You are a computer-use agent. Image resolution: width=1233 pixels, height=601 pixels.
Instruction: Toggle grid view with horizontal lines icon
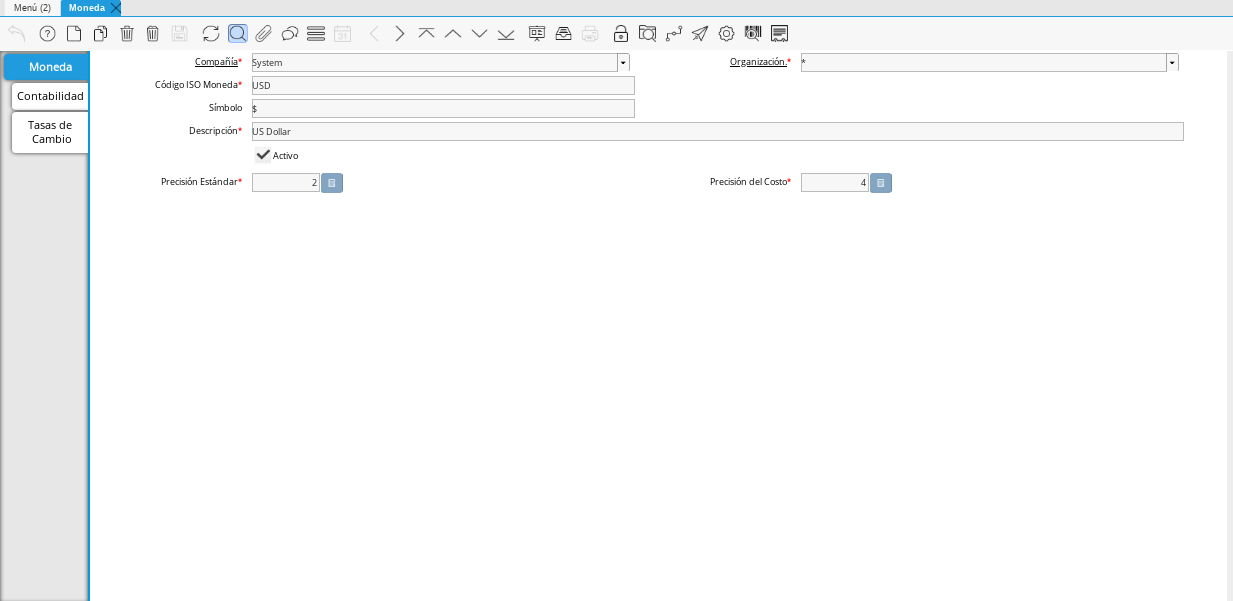click(x=316, y=33)
